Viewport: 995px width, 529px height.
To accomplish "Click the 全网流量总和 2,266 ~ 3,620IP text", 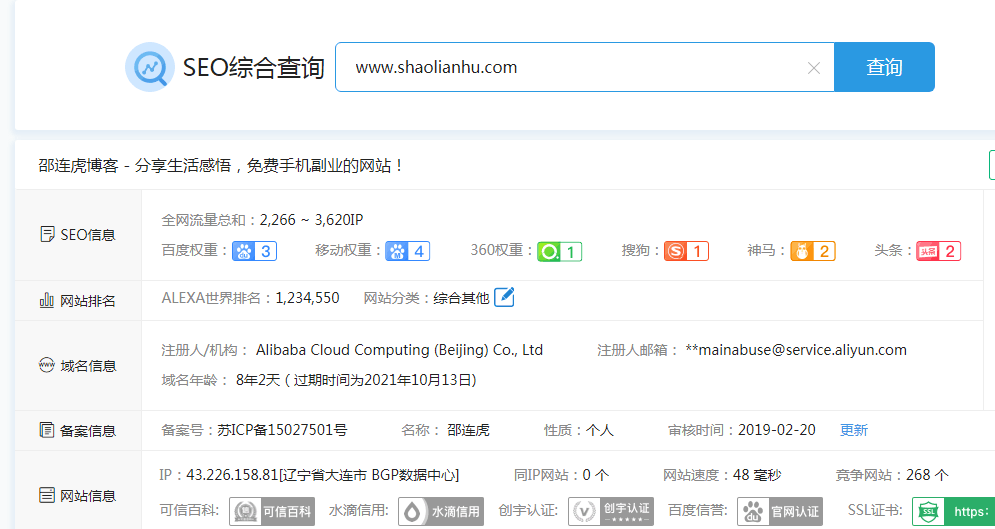I will click(x=310, y=220).
